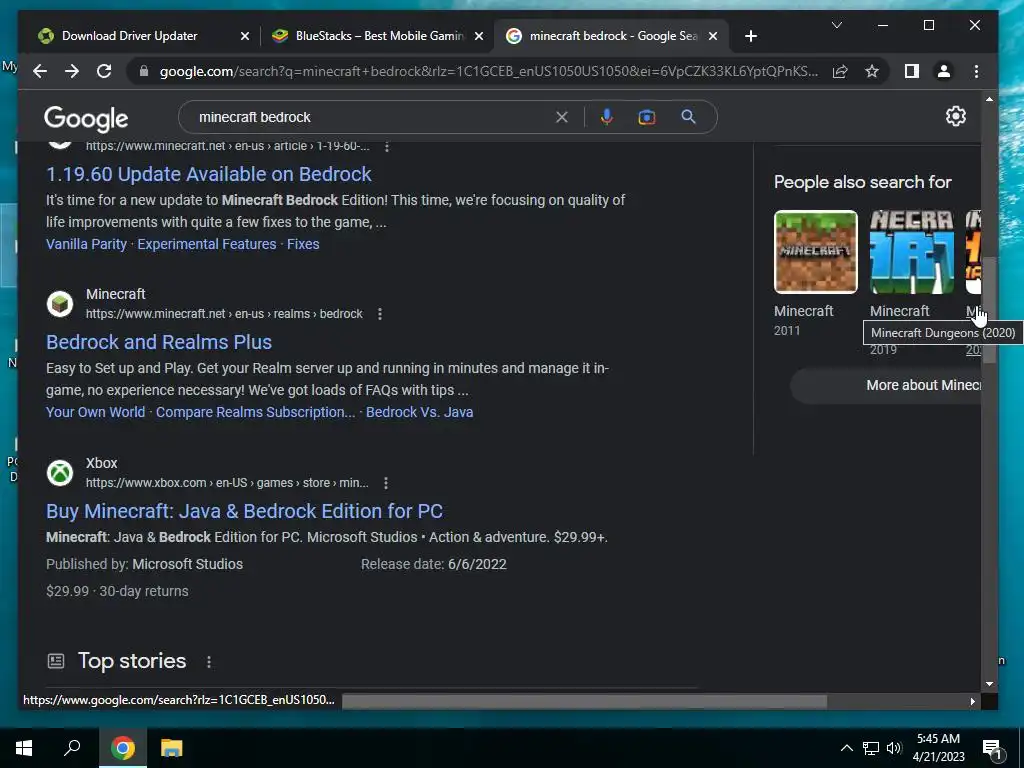1024x768 pixels.
Task: Open the Bedrock Vs. Java sublink
Action: click(419, 412)
